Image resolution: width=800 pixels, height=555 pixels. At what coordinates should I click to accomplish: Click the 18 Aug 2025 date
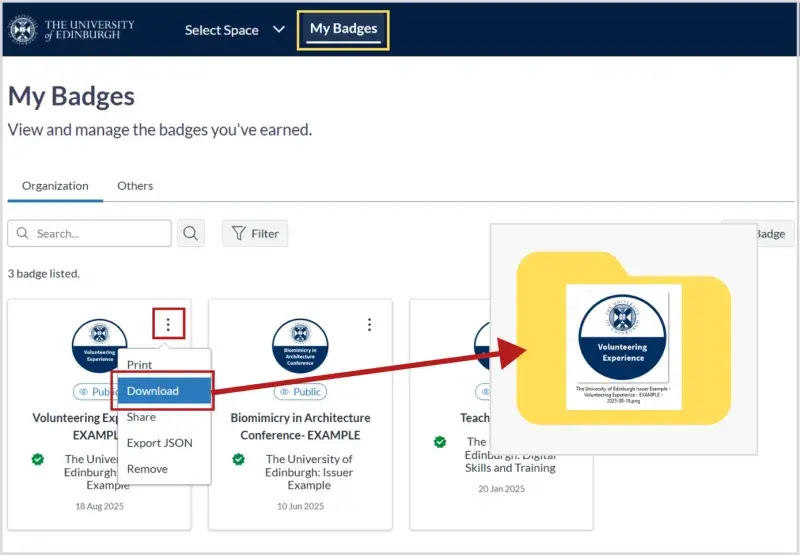point(99,506)
